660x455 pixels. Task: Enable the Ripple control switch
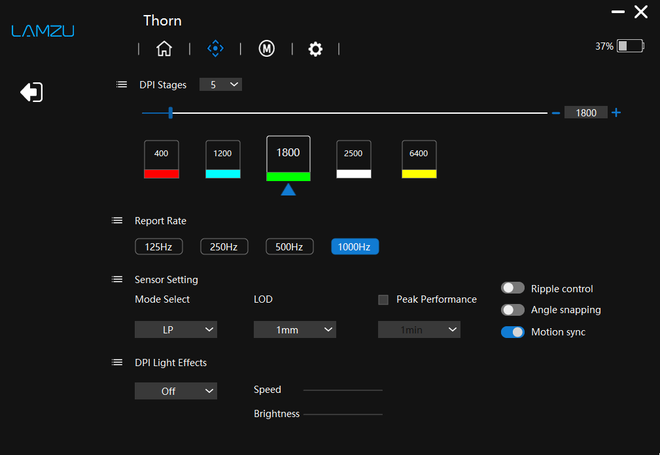pos(513,288)
